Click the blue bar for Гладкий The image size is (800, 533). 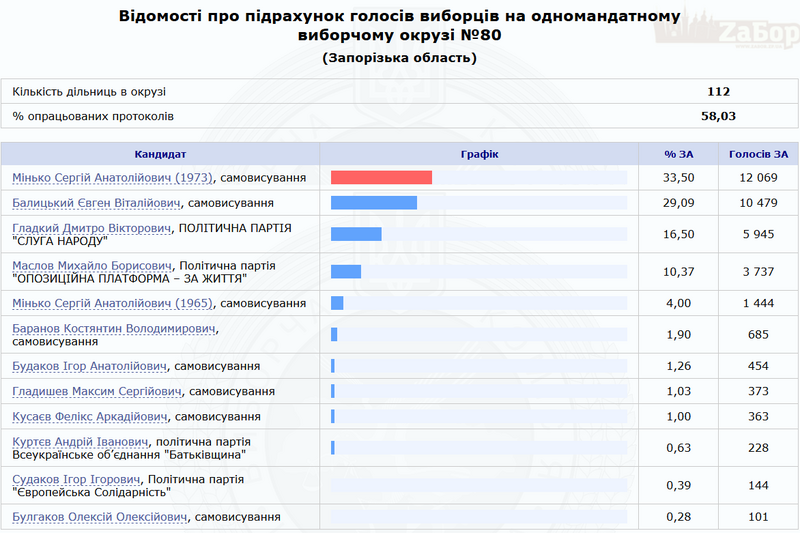356,234
